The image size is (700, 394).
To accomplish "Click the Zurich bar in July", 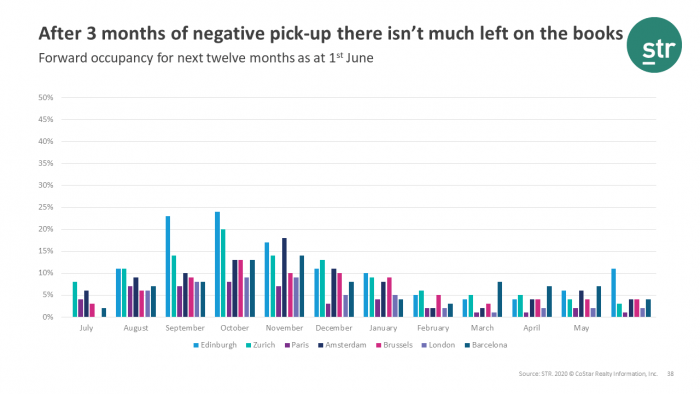I will [75, 299].
